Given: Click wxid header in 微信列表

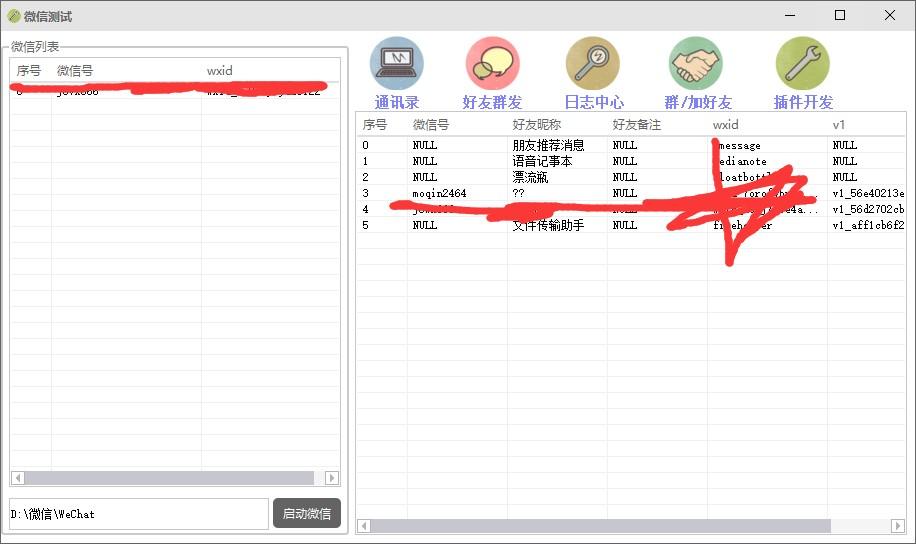Looking at the screenshot, I should point(220,71).
